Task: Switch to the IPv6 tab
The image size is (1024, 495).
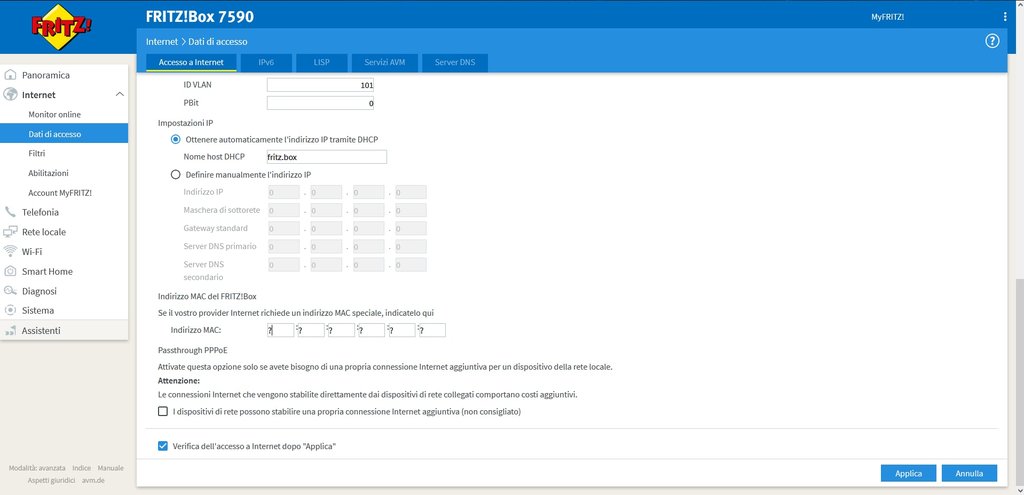Action: [x=266, y=63]
